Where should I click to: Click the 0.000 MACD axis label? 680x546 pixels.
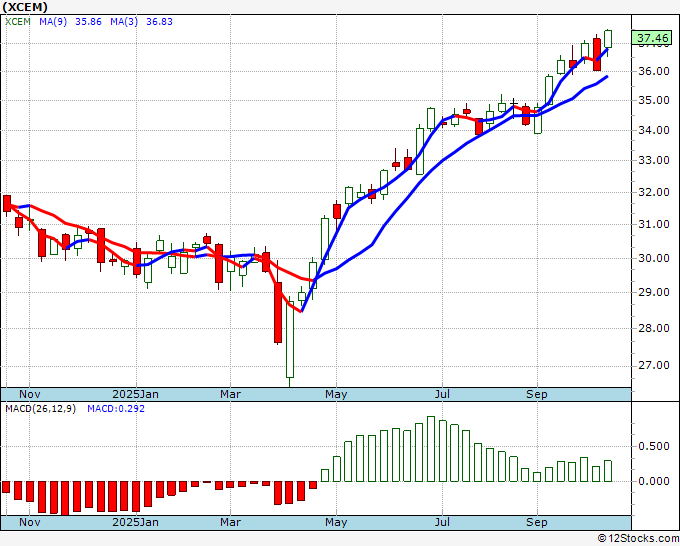point(654,481)
